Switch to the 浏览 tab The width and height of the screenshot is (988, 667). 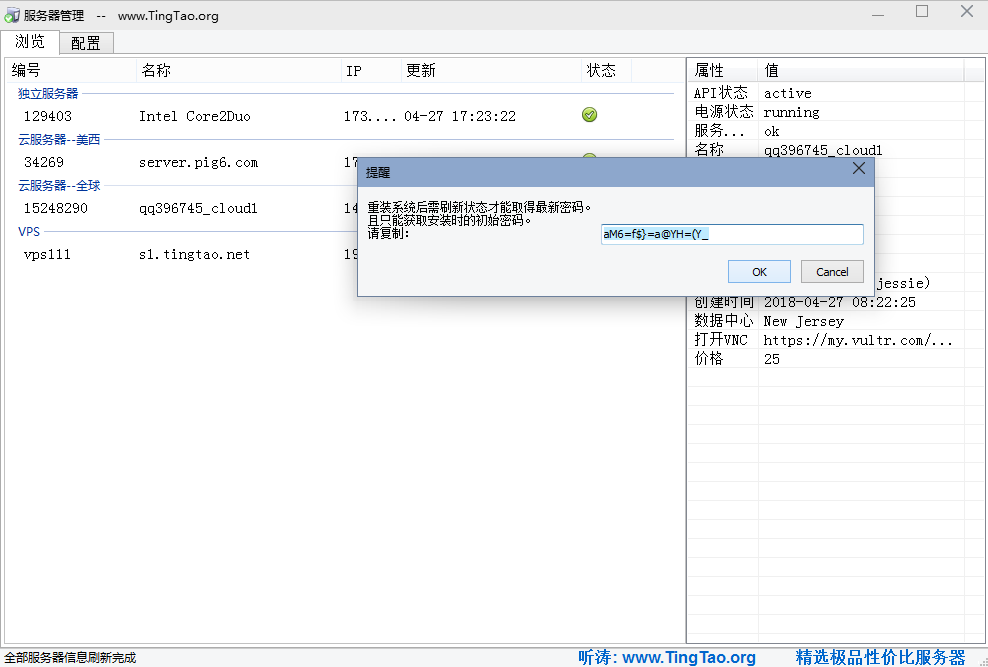(30, 42)
